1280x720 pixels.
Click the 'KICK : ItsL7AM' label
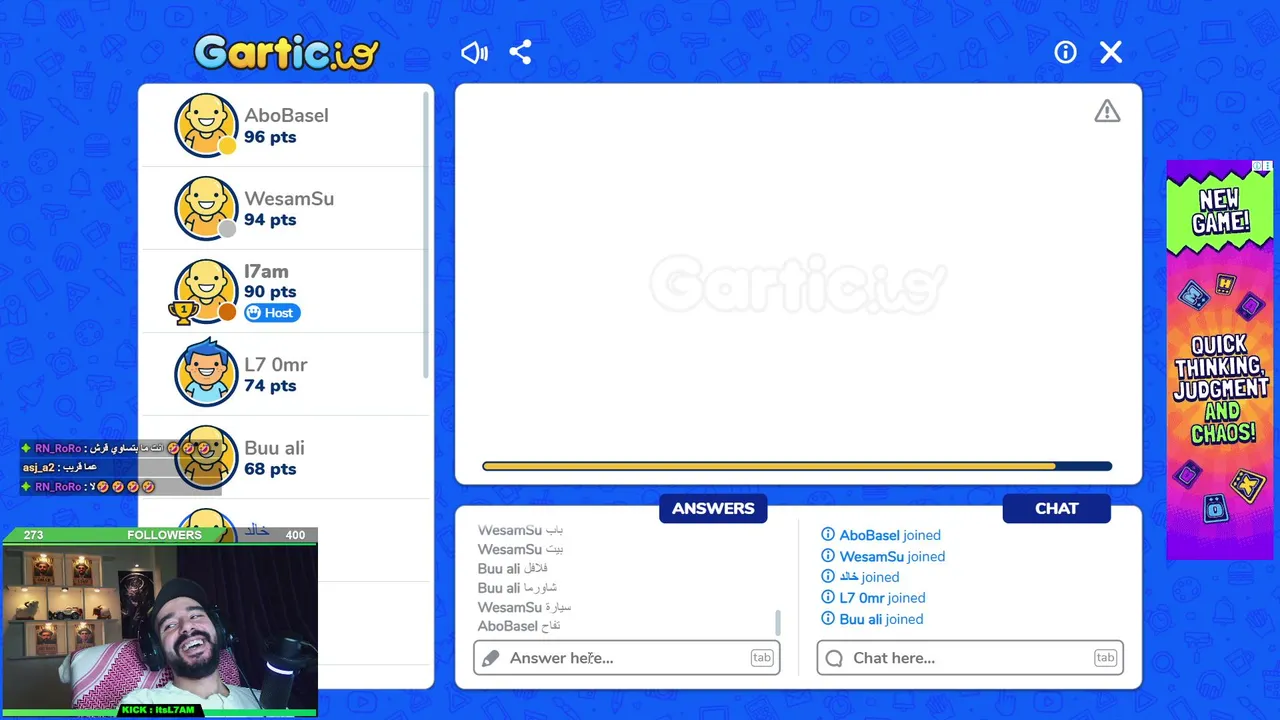[158, 710]
